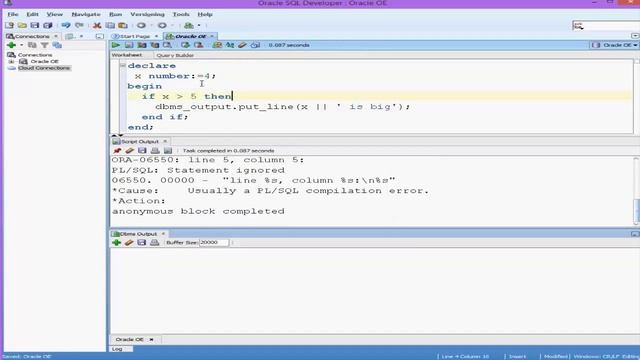Click the Save icon in main toolbar
Screen dimensions: 640x360
[x=35, y=25]
